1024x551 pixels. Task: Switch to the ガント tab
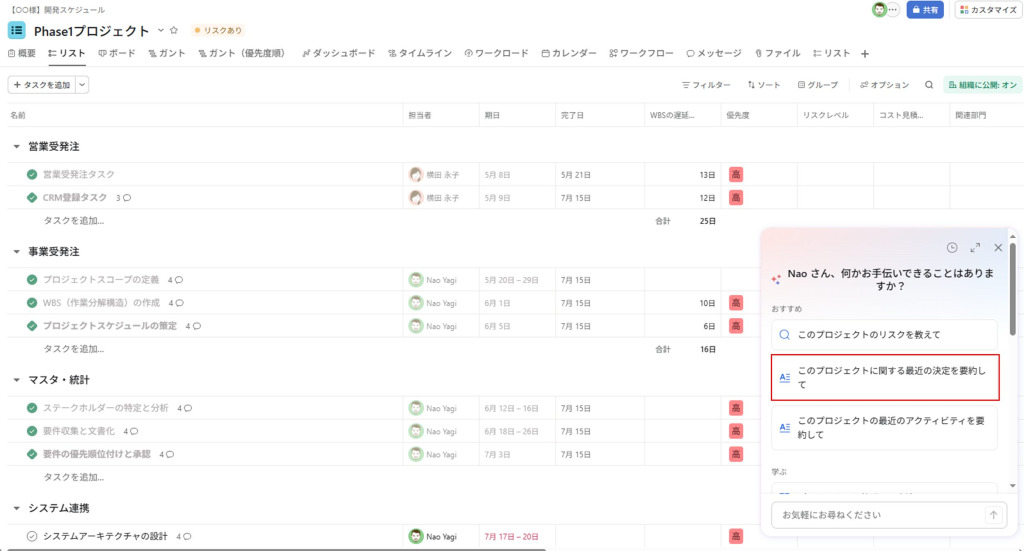[167, 53]
